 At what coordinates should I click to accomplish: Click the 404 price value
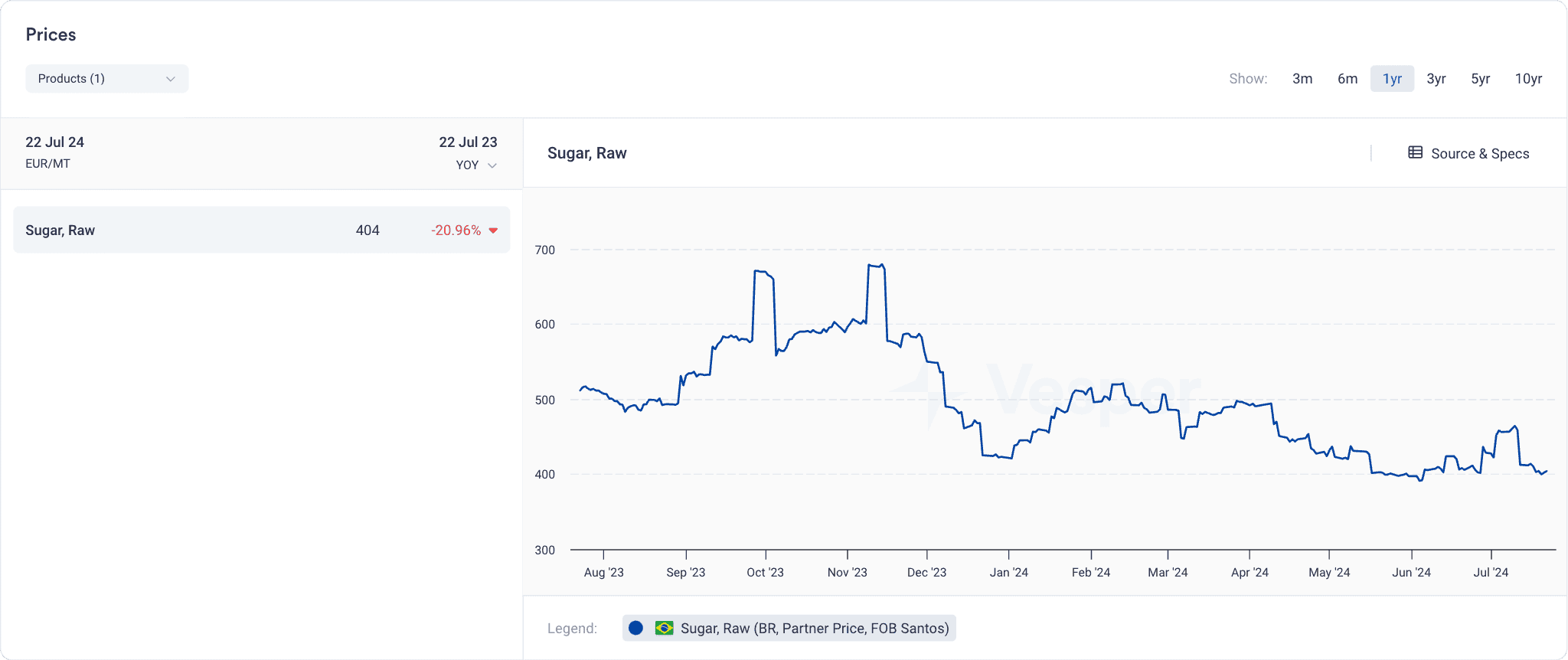click(x=367, y=230)
